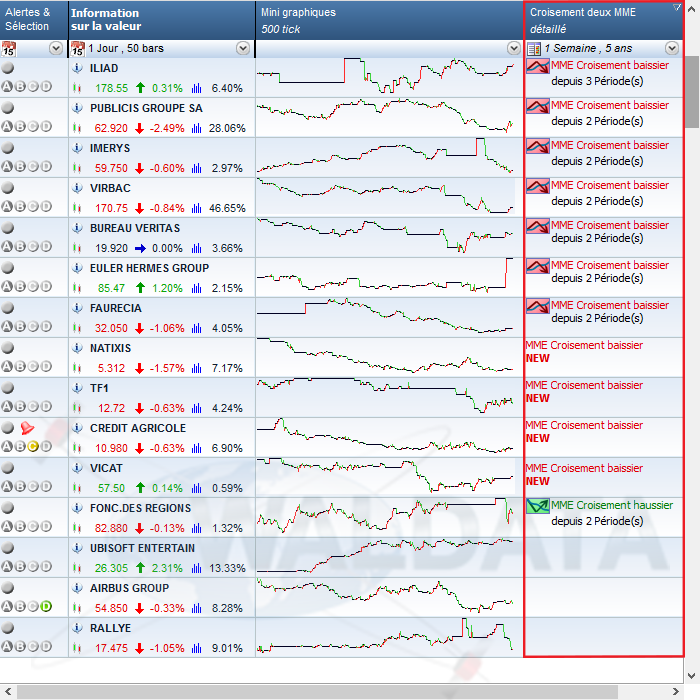The image size is (700, 700).
Task: Click horizontal scrollbar left arrow
Action: (x=8, y=692)
